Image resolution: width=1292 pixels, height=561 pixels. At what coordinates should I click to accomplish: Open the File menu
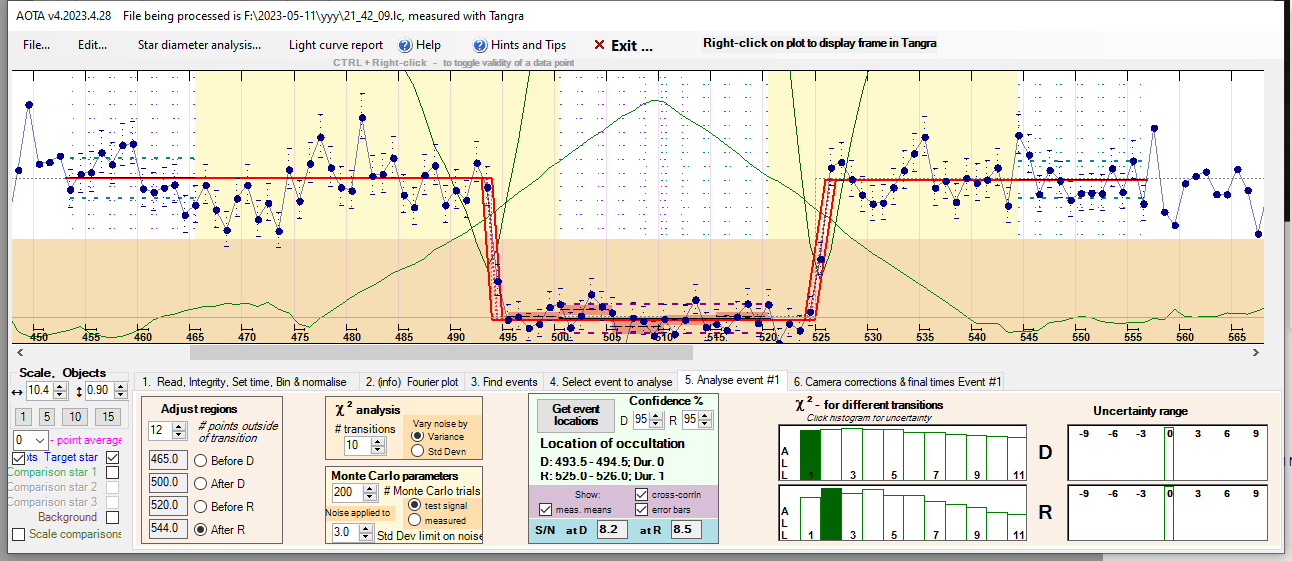37,45
